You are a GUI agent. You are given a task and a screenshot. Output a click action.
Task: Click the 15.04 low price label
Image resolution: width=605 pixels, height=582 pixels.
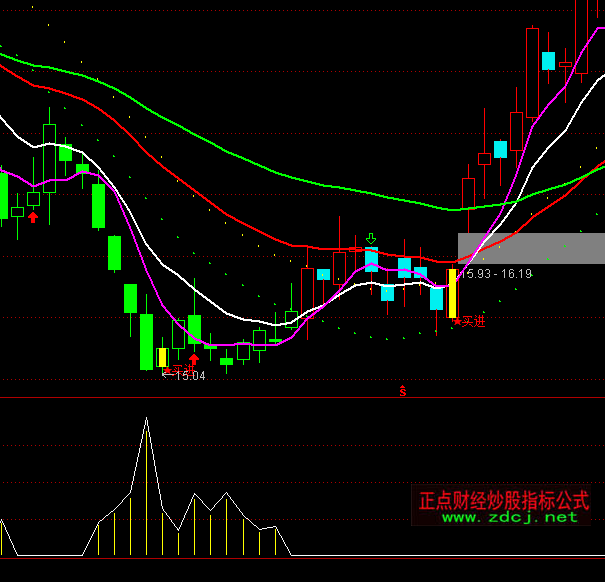coord(188,376)
